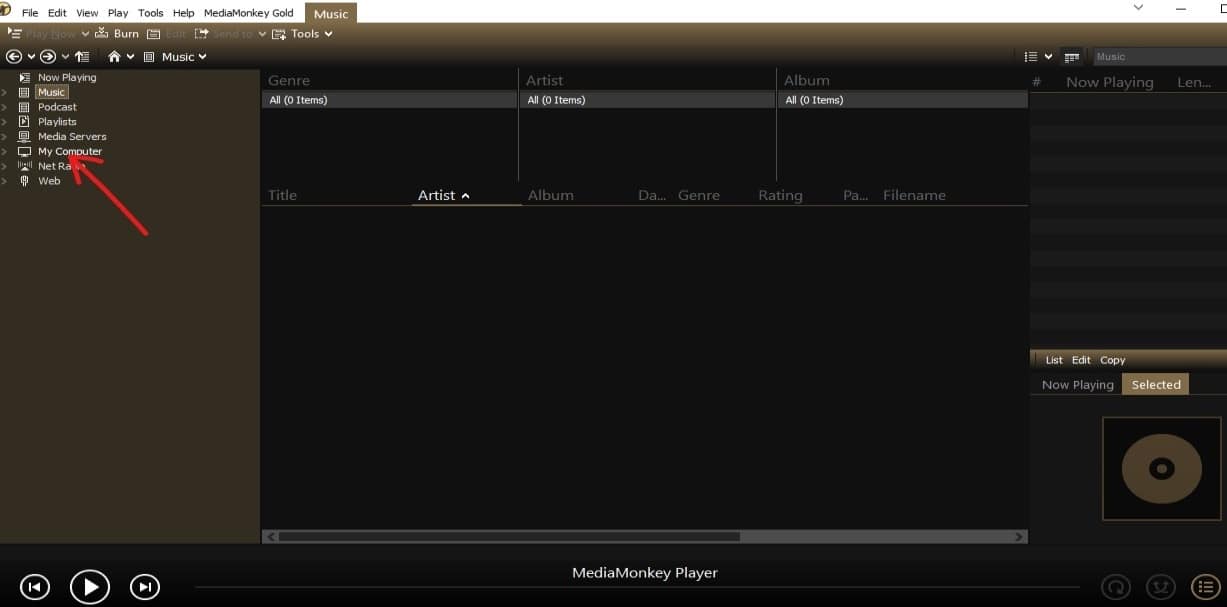Viewport: 1227px width, 607px height.
Task: Open the Edit menu
Action: click(57, 13)
